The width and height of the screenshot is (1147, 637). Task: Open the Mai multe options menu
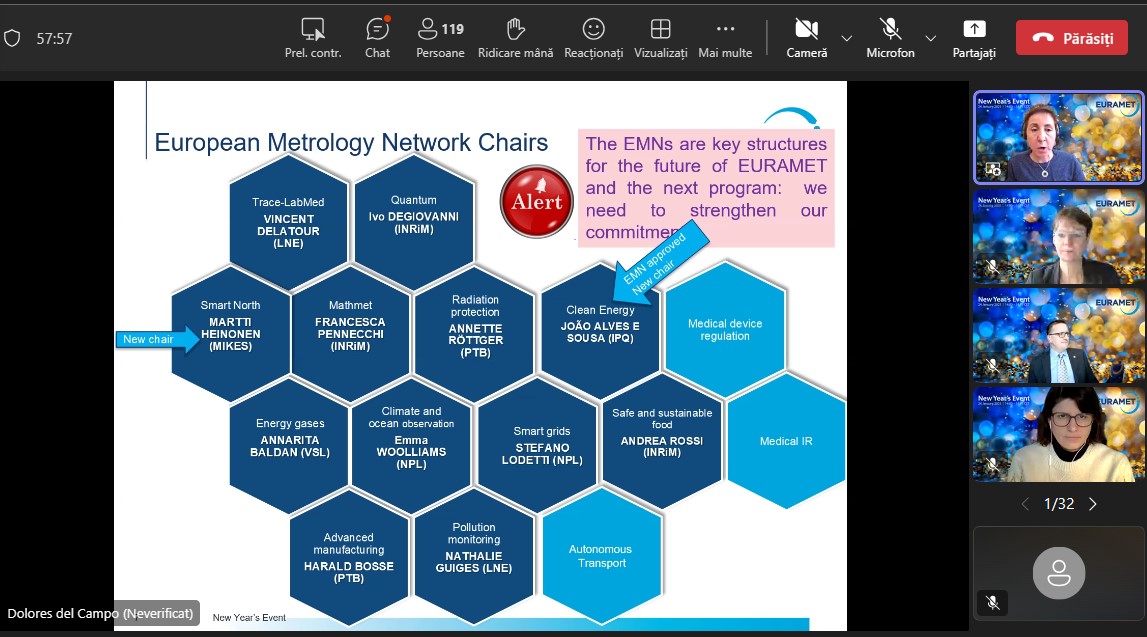pos(725,37)
